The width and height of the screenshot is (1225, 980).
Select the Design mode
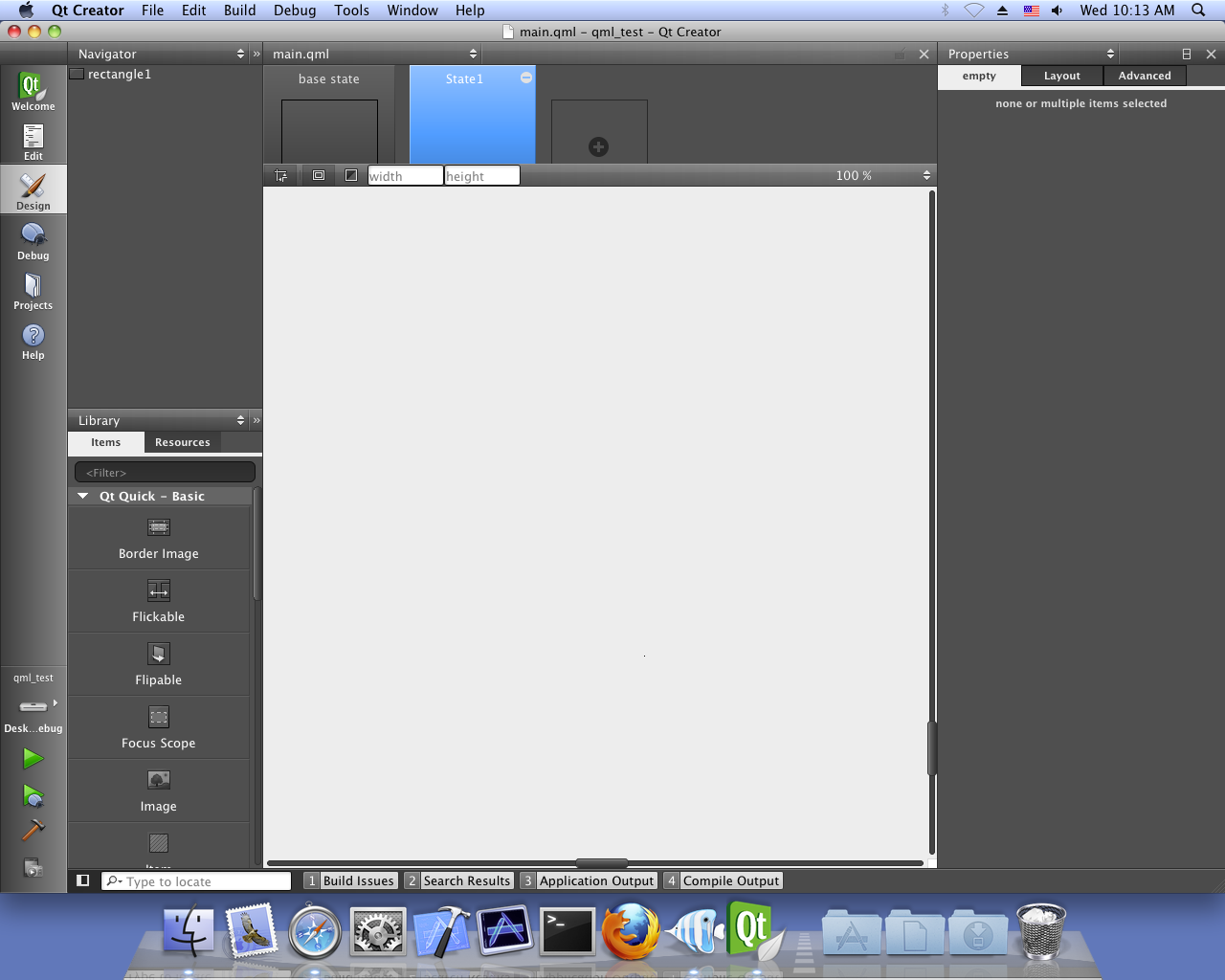click(x=33, y=190)
